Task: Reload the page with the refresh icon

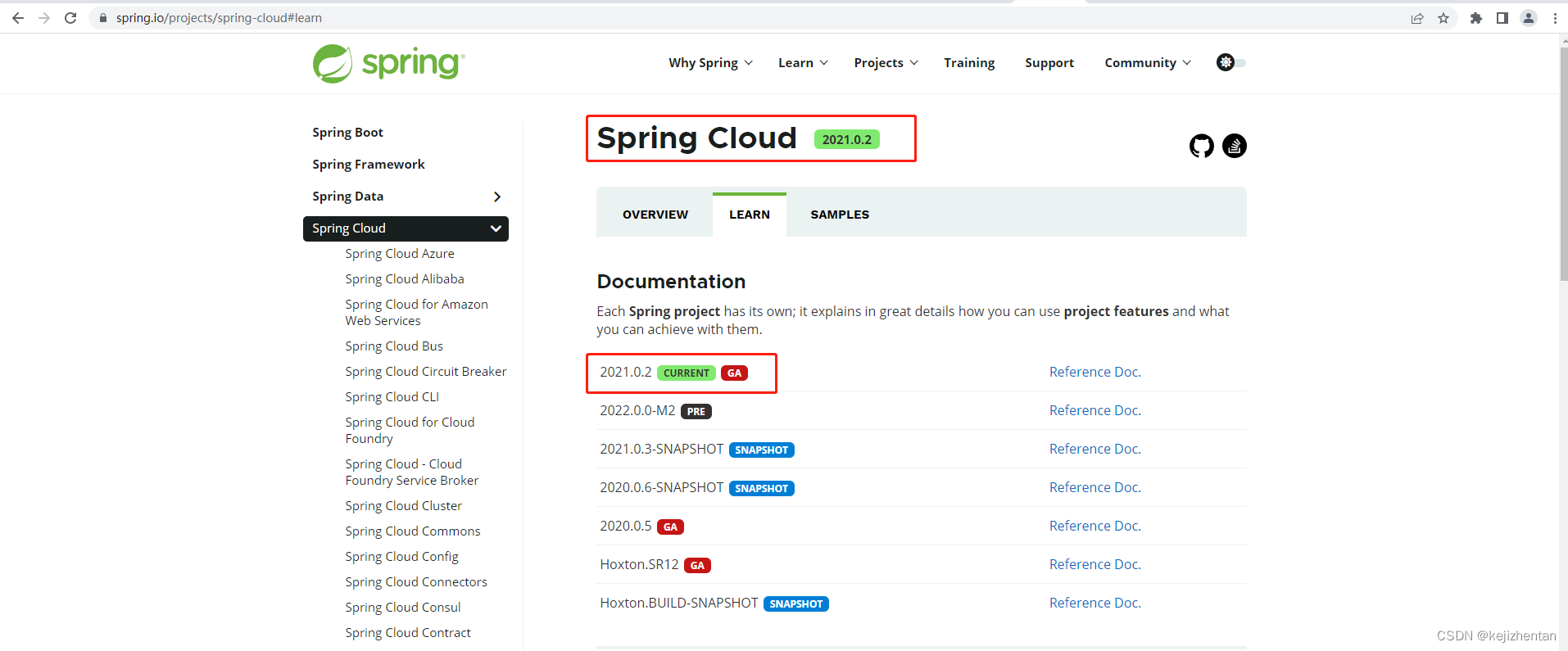Action: tap(70, 18)
